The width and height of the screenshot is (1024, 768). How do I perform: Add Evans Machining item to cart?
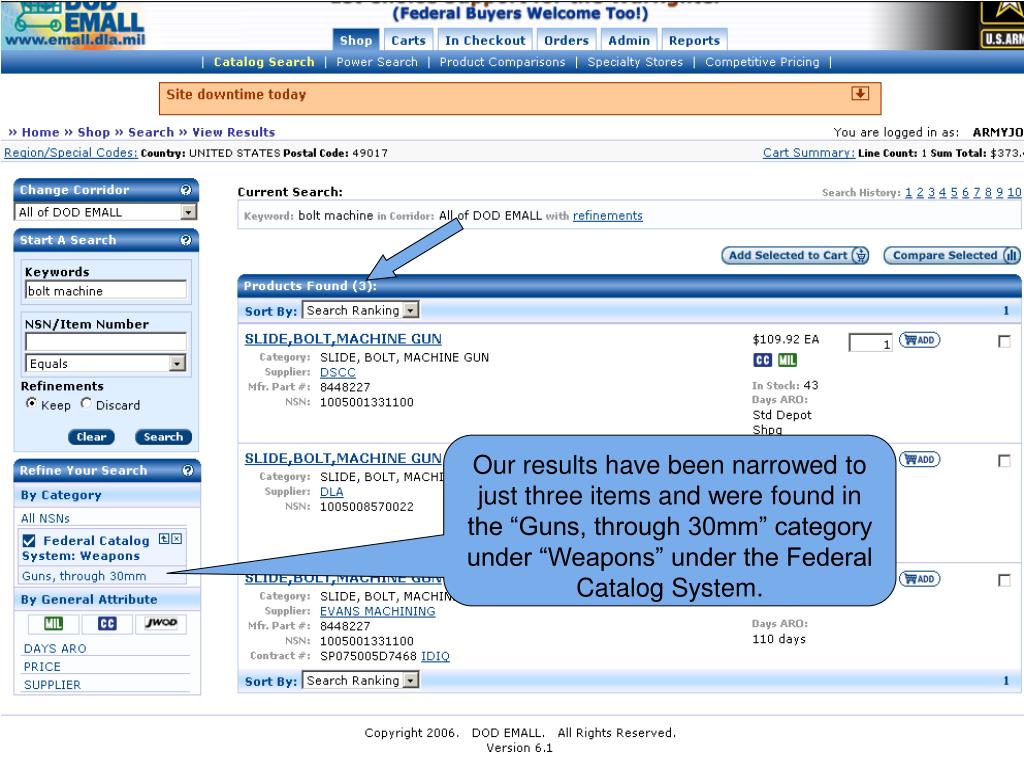click(x=919, y=579)
